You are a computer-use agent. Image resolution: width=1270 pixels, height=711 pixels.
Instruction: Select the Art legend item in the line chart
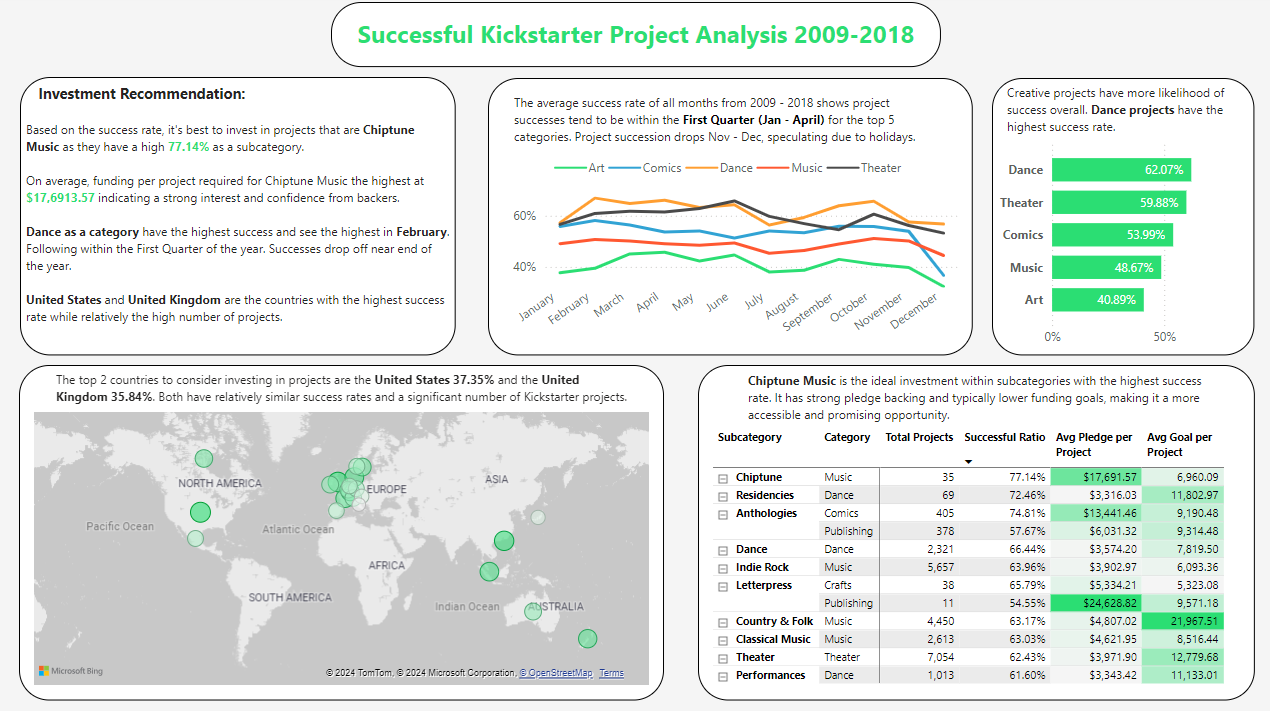coord(580,168)
